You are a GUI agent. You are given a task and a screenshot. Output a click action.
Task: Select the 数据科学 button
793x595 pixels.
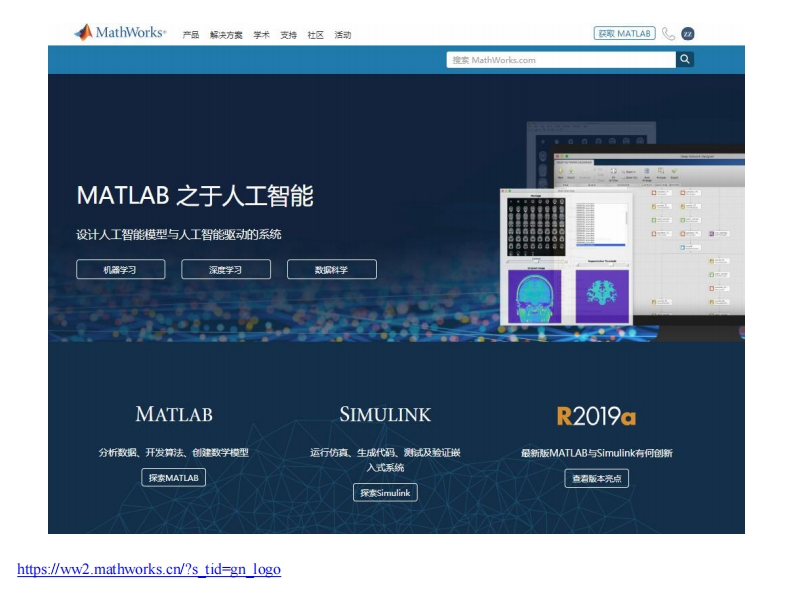click(332, 269)
